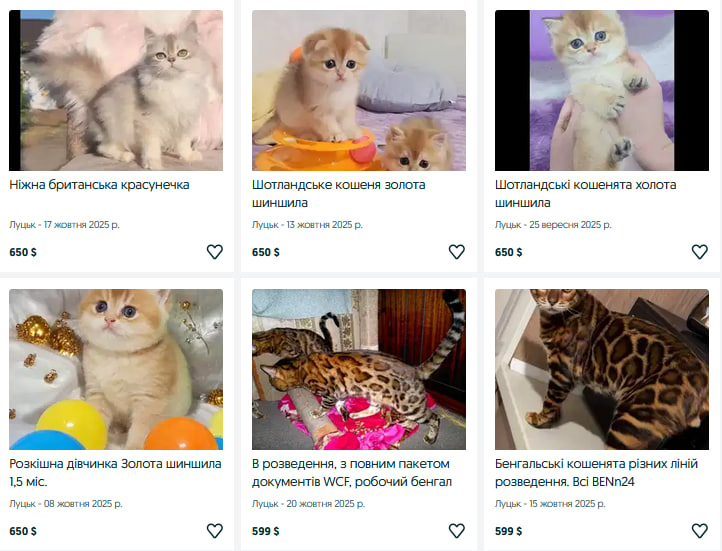Open photo of golden kitten on orange toy
Viewport: 722px width, 551px height.
pos(359,90)
